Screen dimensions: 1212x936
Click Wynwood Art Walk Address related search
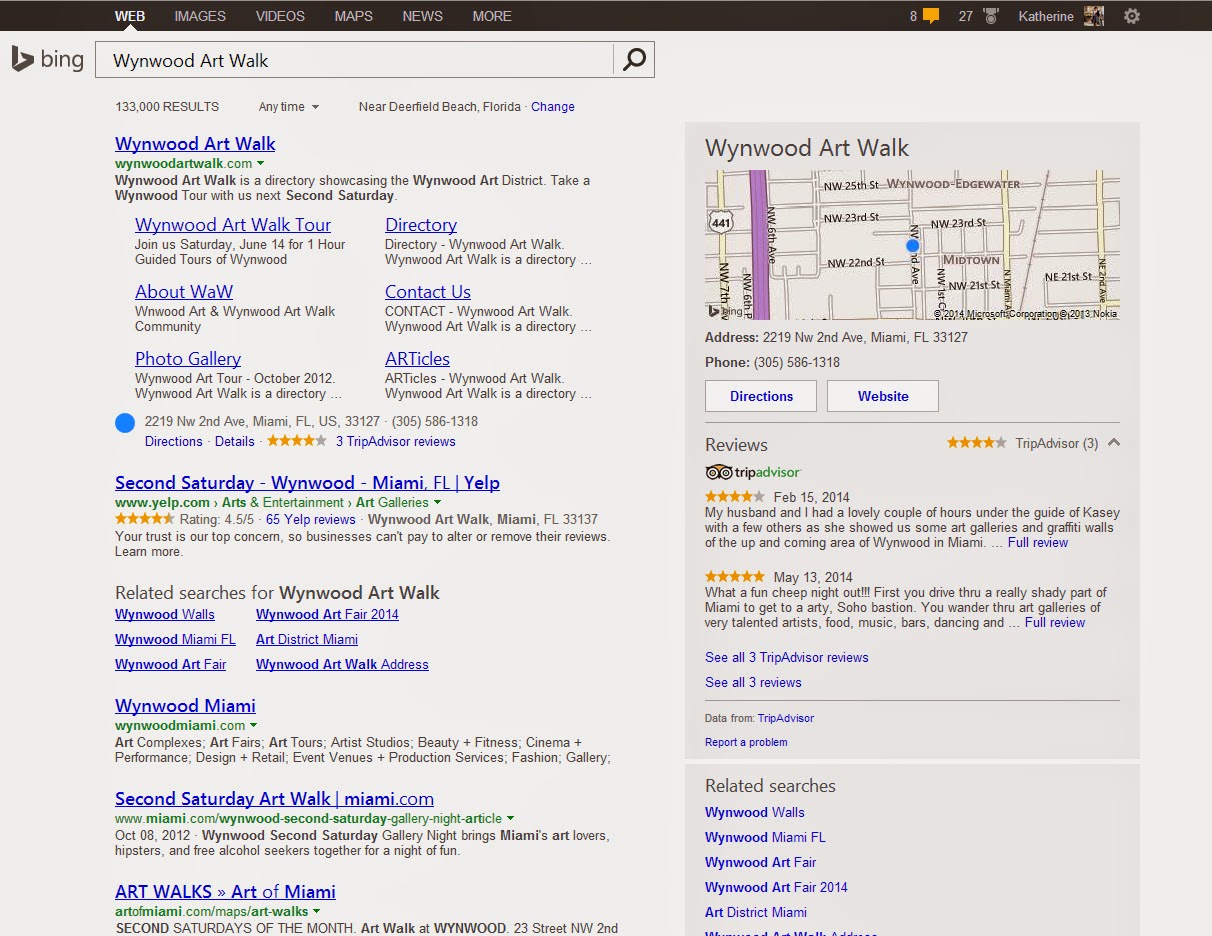pyautogui.click(x=342, y=665)
